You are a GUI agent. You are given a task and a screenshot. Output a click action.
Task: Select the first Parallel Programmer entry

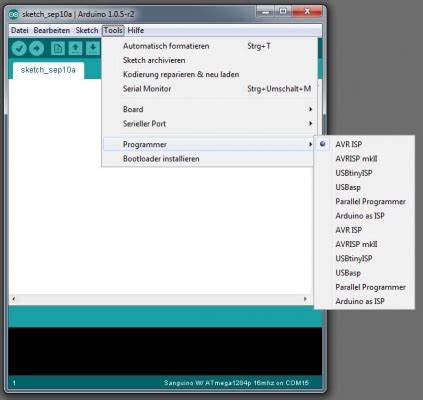(364, 202)
